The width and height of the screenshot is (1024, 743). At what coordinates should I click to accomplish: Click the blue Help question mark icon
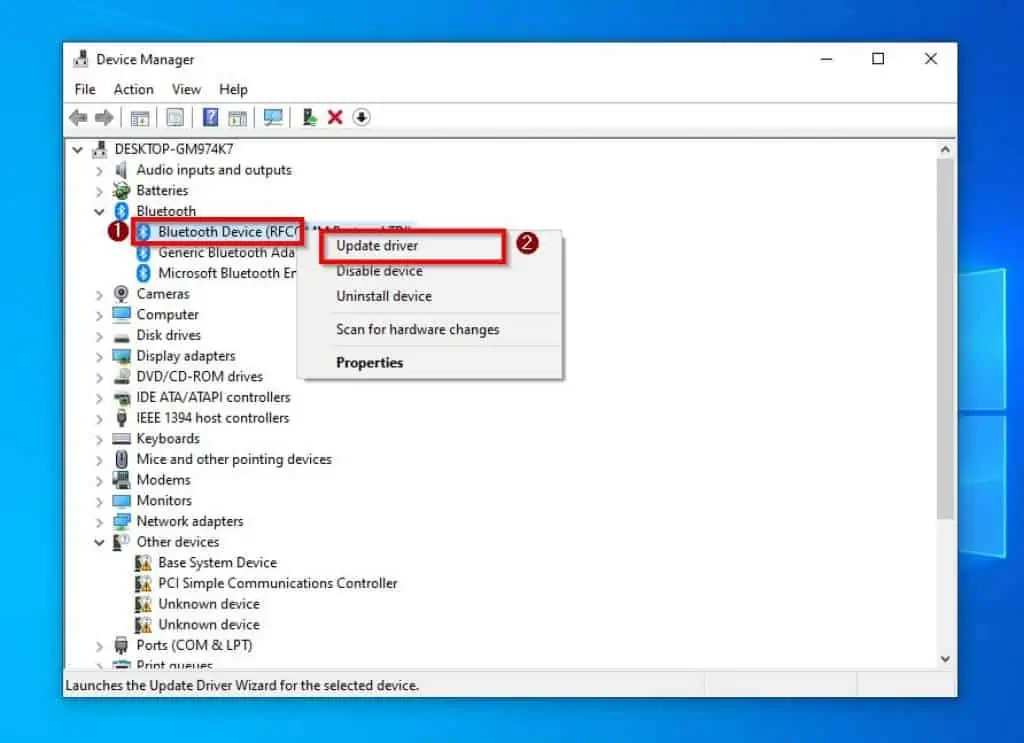coord(210,118)
